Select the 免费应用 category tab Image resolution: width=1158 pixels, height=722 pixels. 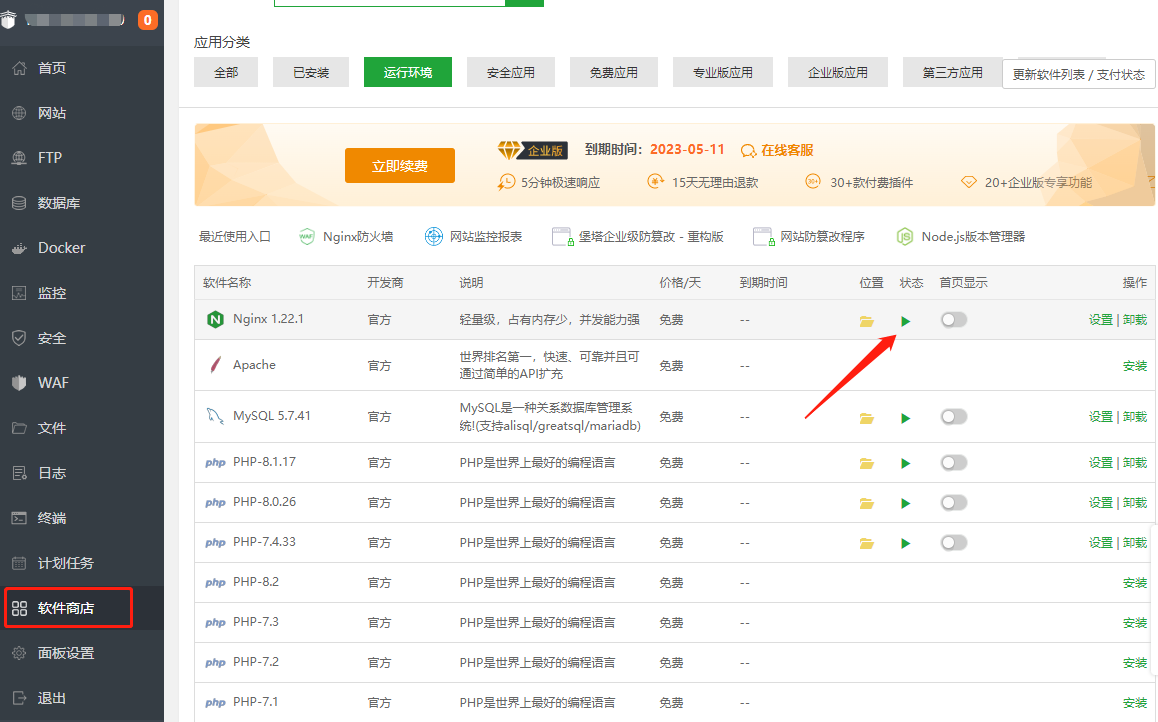click(614, 72)
